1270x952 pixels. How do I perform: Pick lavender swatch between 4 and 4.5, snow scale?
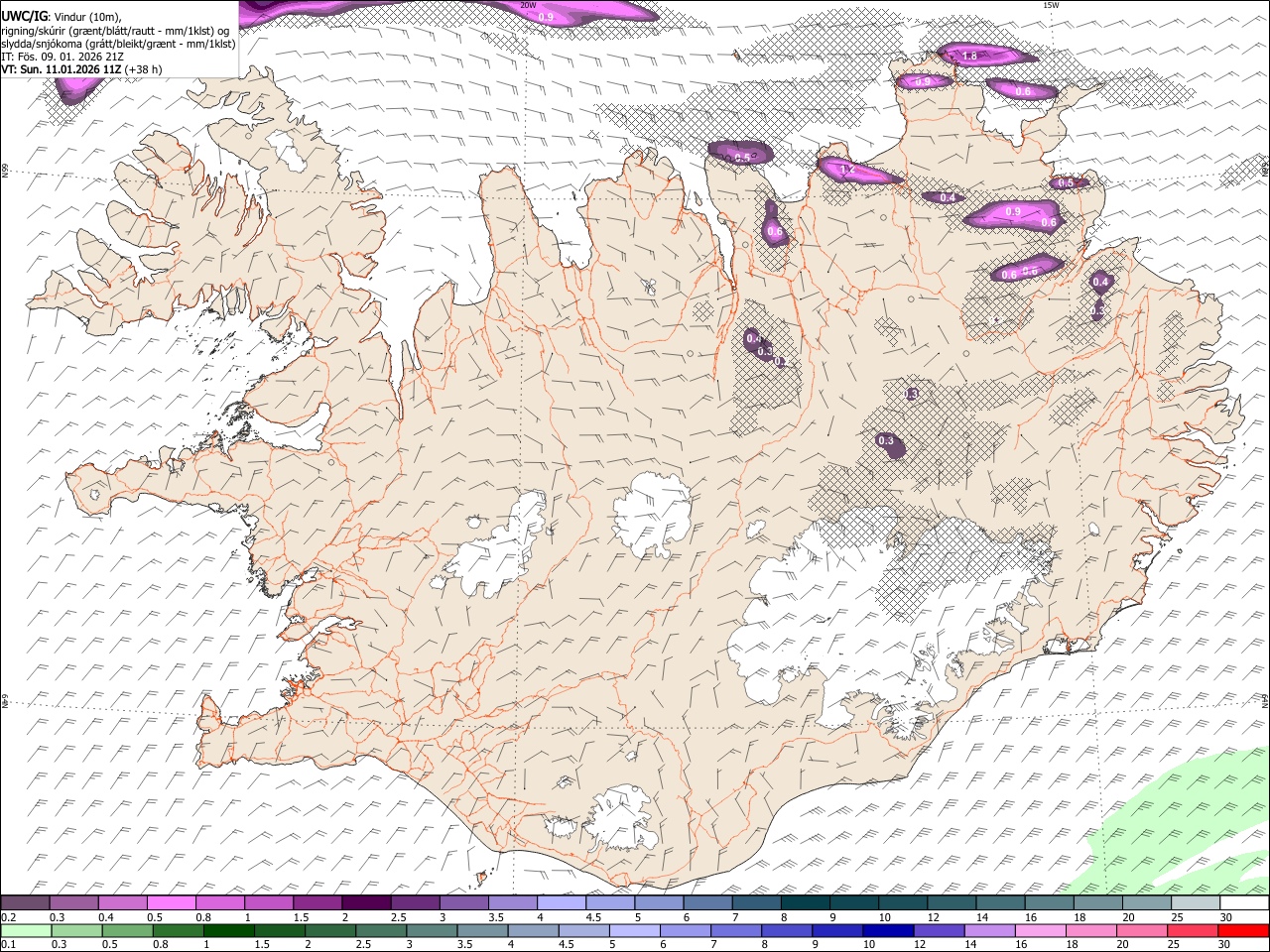[561, 903]
